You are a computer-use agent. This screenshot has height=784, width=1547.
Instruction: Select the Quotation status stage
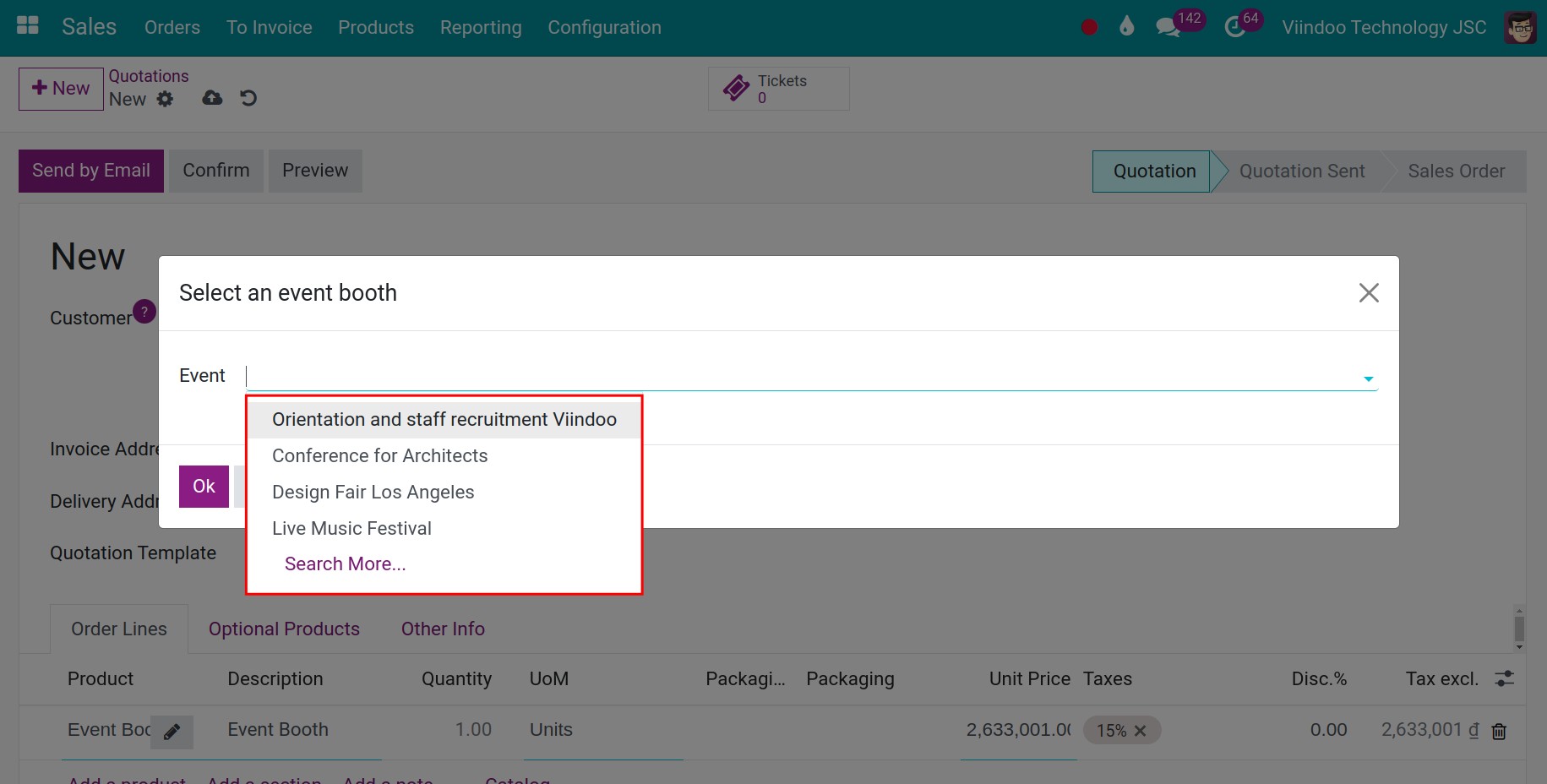coord(1154,171)
